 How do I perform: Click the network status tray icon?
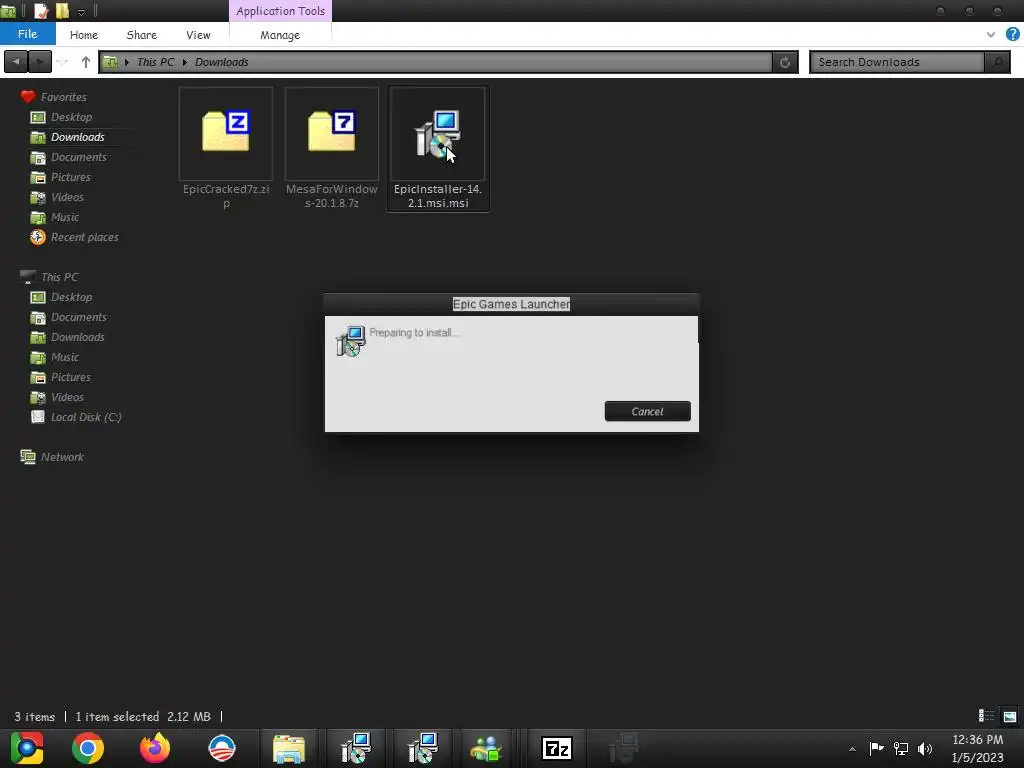(901, 748)
